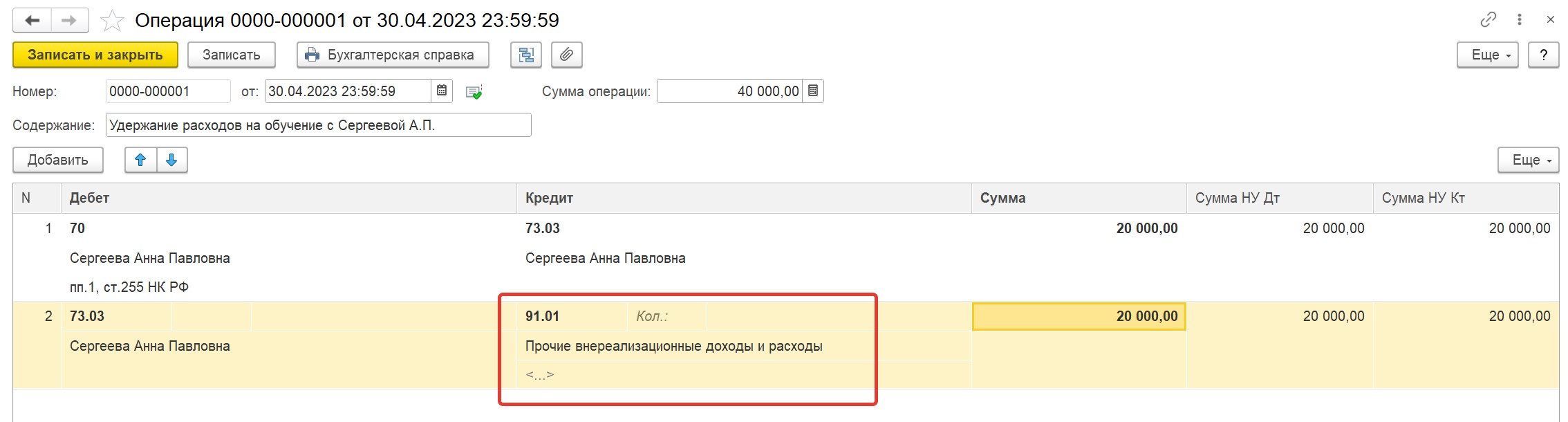Screen dimensions: 1568x422
Task: Click the Записать button
Action: pos(232,55)
